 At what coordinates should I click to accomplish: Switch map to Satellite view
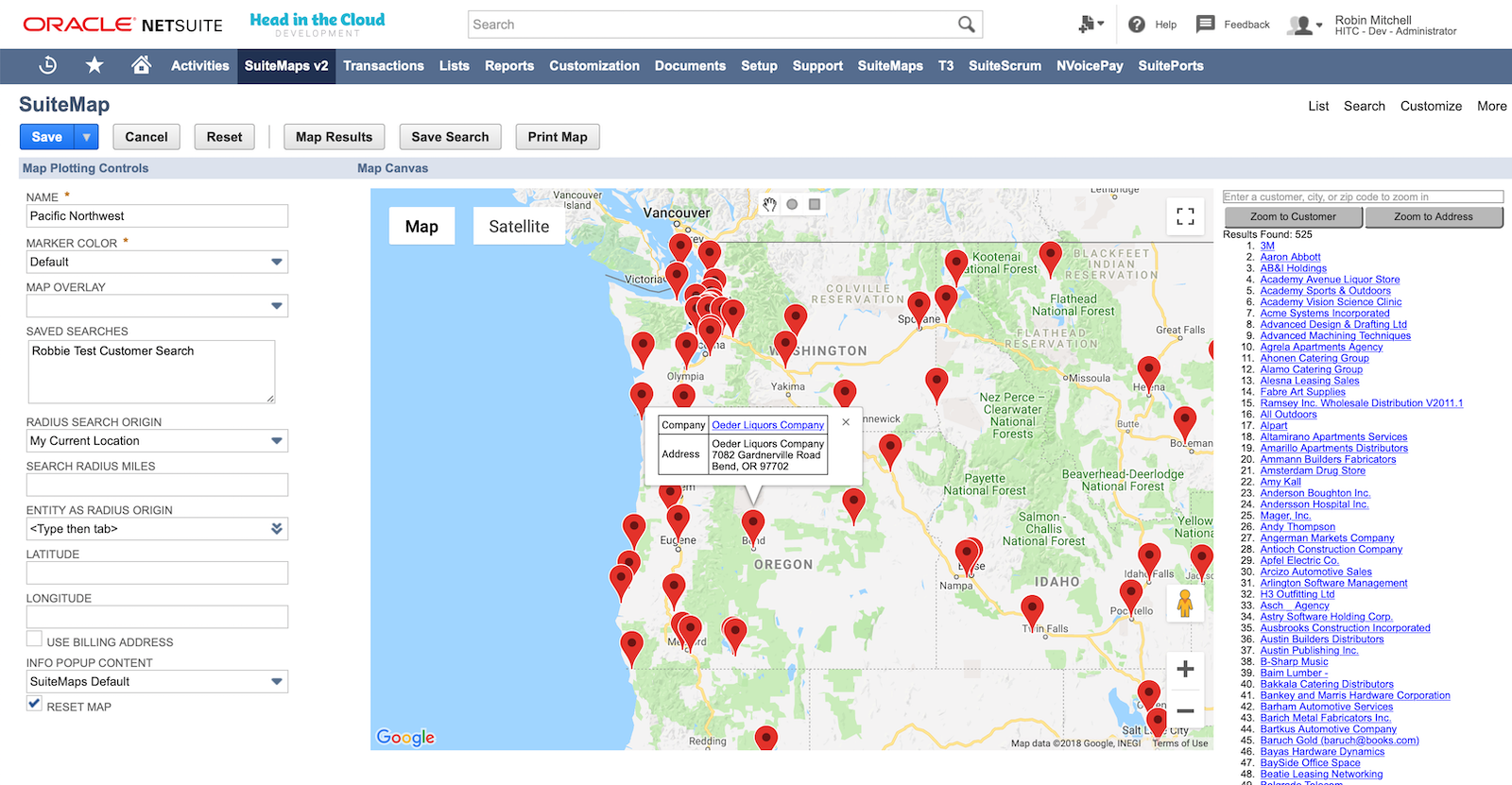(x=519, y=227)
